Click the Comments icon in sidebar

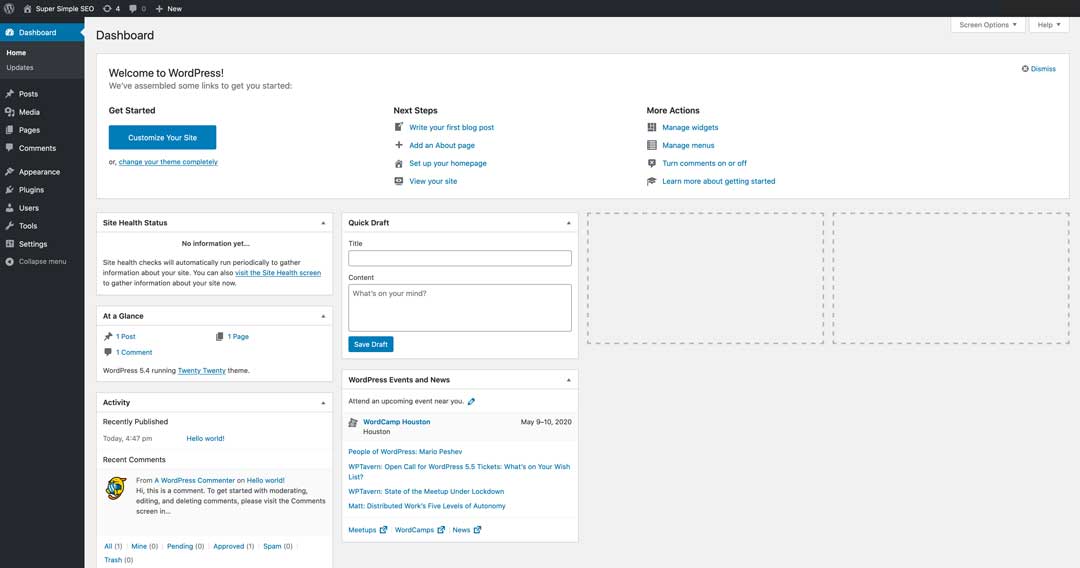pos(10,147)
